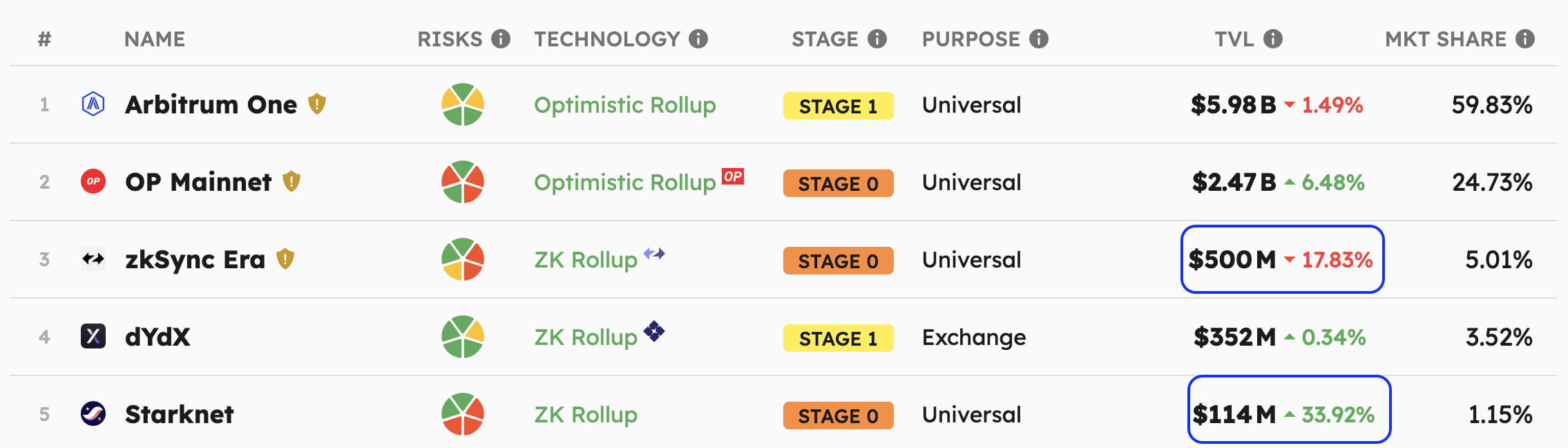This screenshot has height=448, width=1568.
Task: Open the Starknet project link
Action: pyautogui.click(x=179, y=414)
